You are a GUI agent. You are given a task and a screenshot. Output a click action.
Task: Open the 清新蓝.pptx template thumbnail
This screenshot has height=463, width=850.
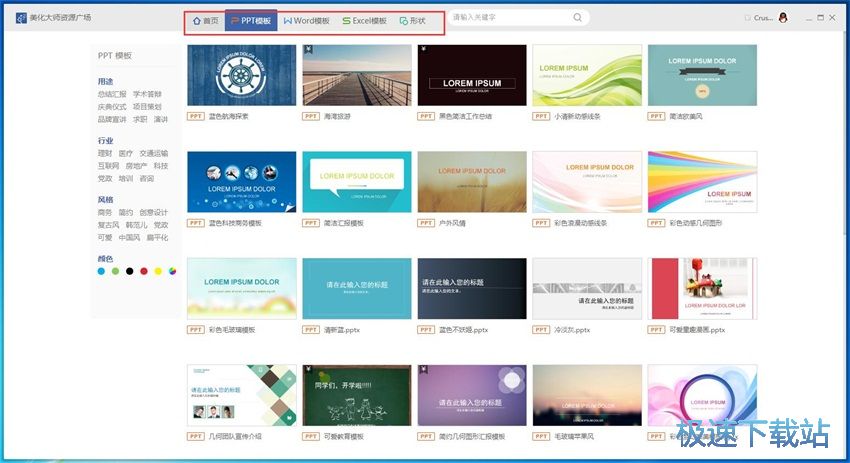(x=357, y=288)
